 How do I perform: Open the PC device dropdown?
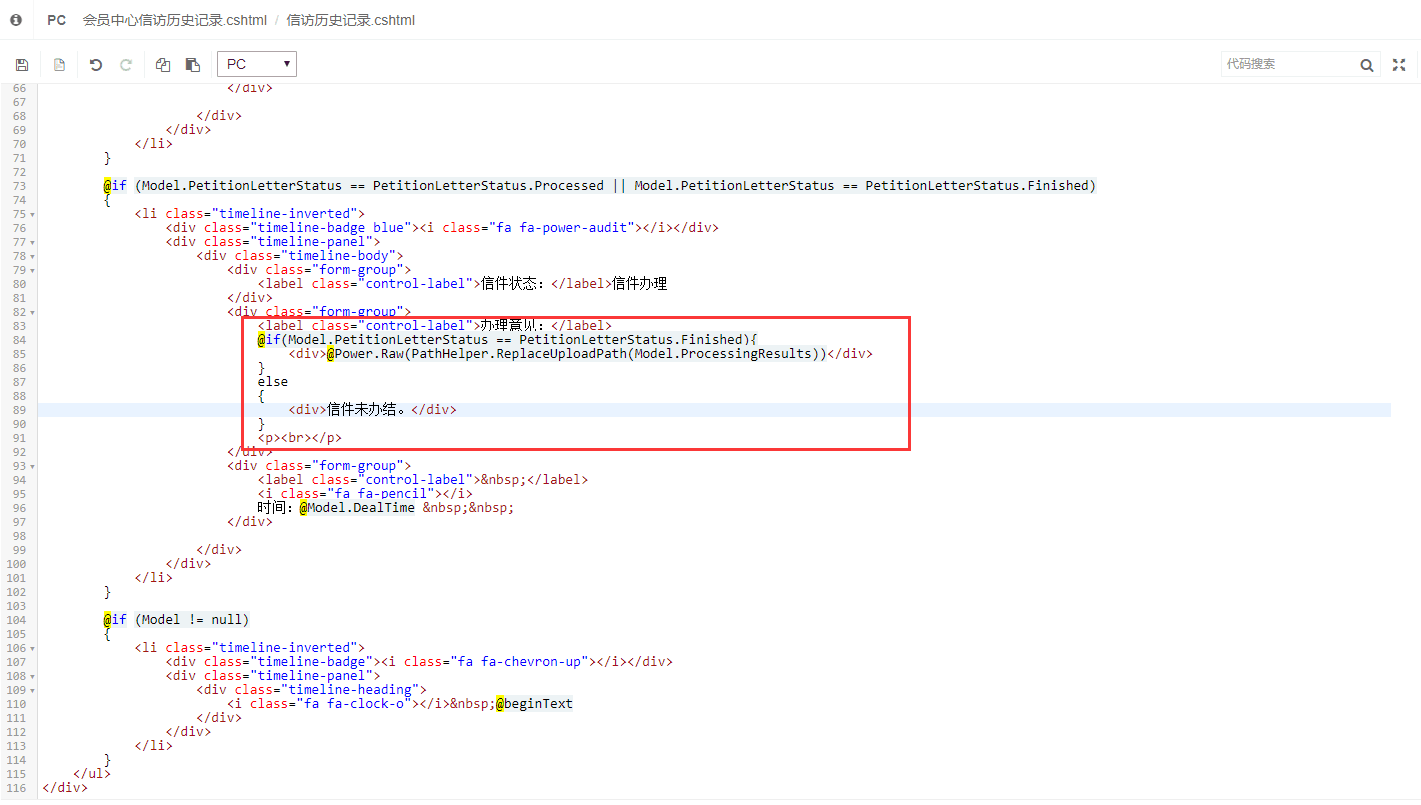pos(257,64)
